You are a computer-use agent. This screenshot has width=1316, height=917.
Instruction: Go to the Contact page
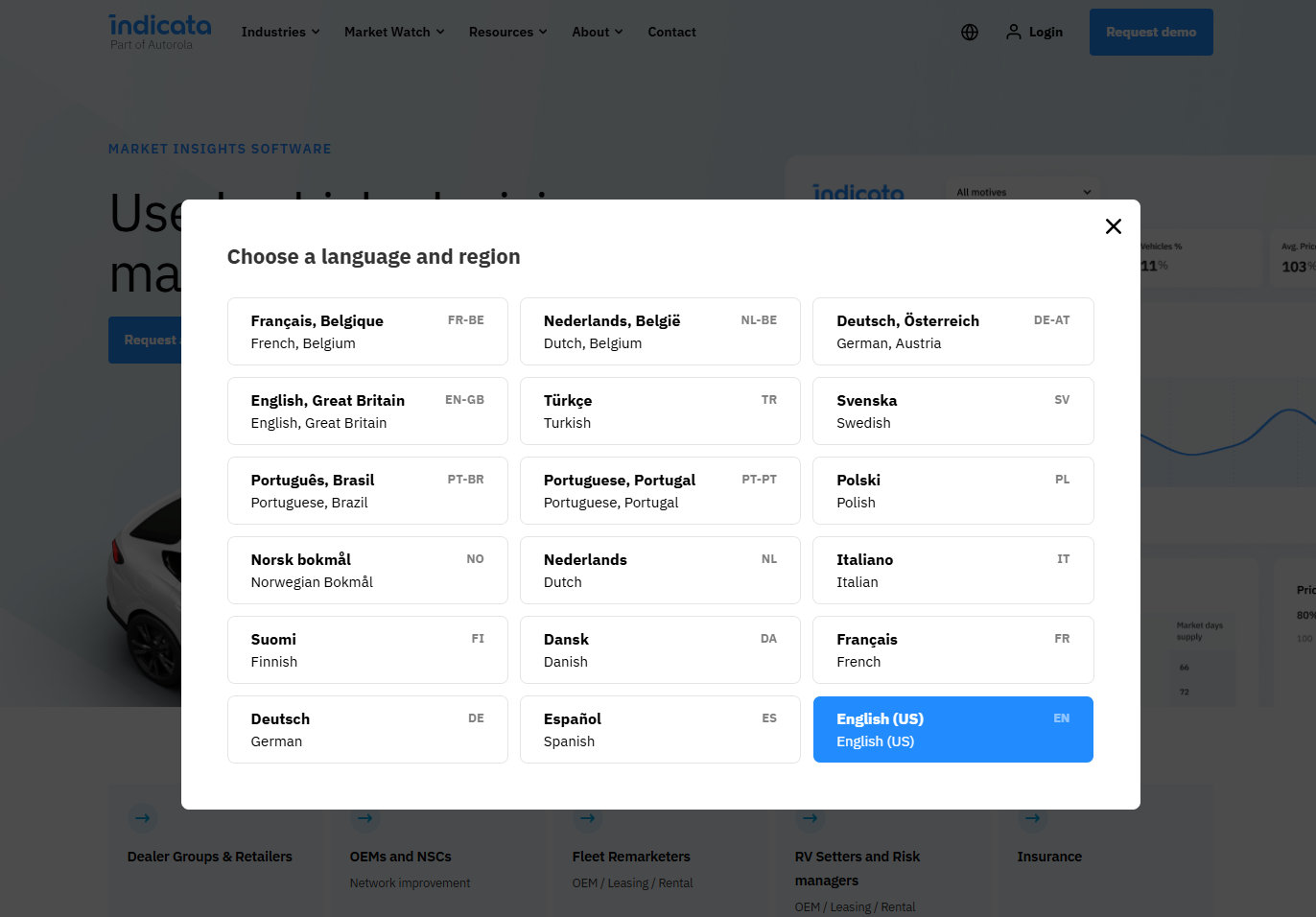point(671,33)
